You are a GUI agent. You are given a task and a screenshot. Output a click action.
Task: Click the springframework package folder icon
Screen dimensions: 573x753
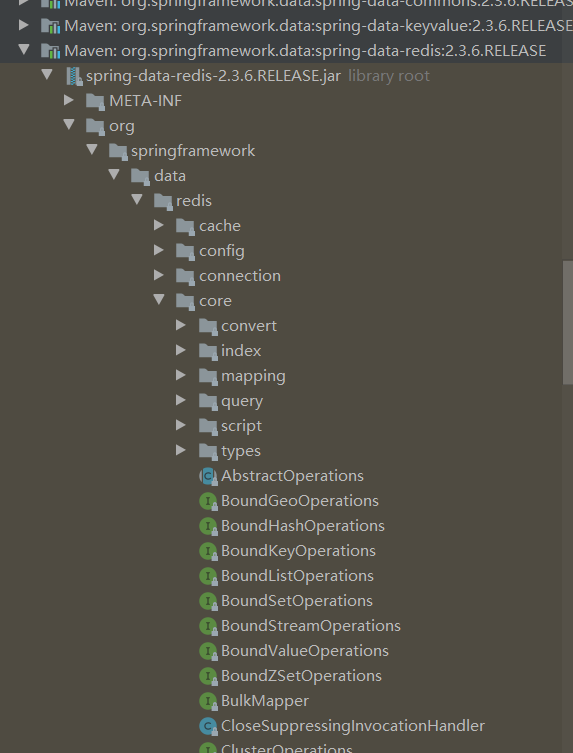click(118, 151)
